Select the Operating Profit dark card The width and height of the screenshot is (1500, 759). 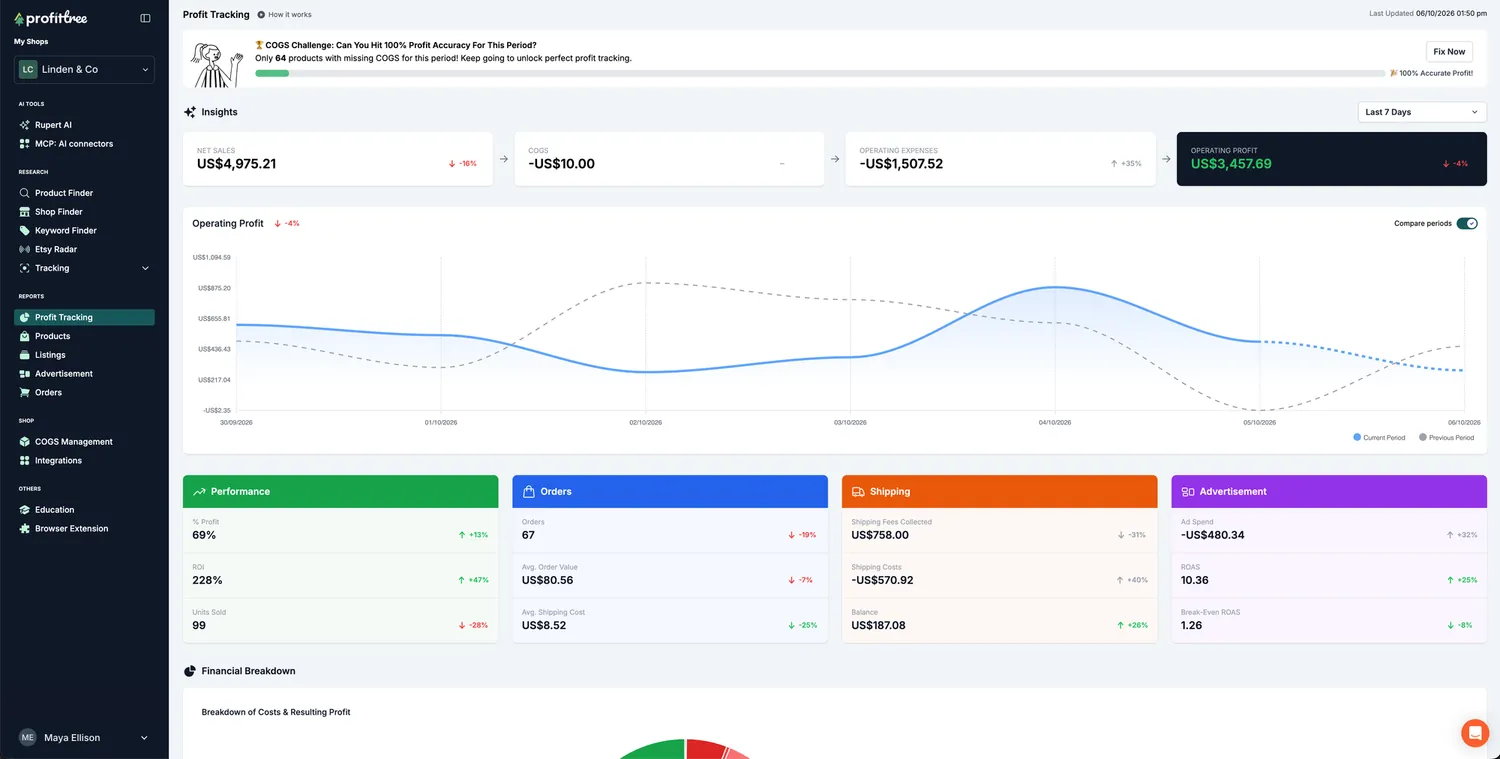point(1332,159)
